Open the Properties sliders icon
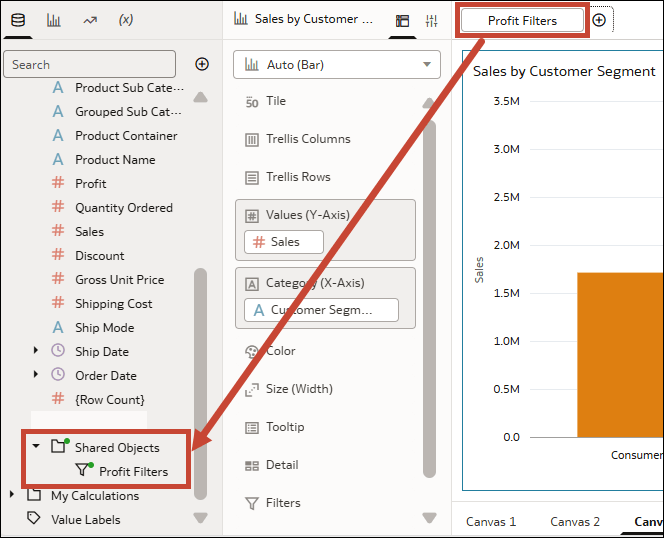 pos(432,21)
